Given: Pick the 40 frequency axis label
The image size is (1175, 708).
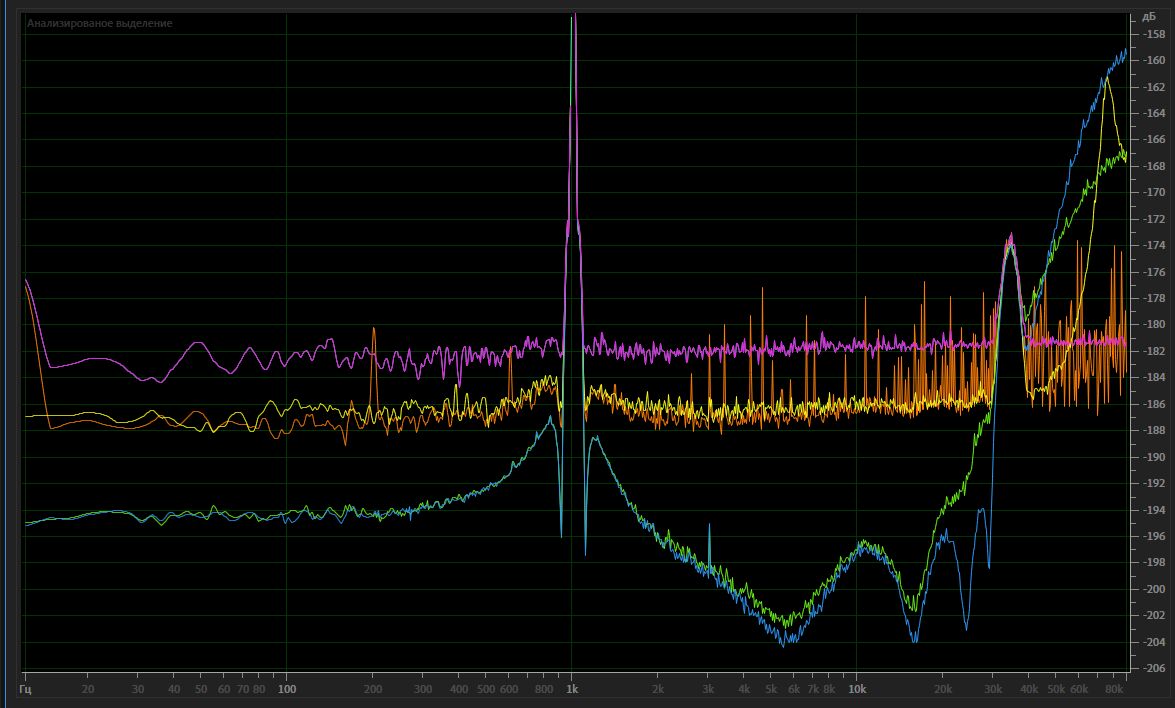Looking at the screenshot, I should pyautogui.click(x=174, y=689).
